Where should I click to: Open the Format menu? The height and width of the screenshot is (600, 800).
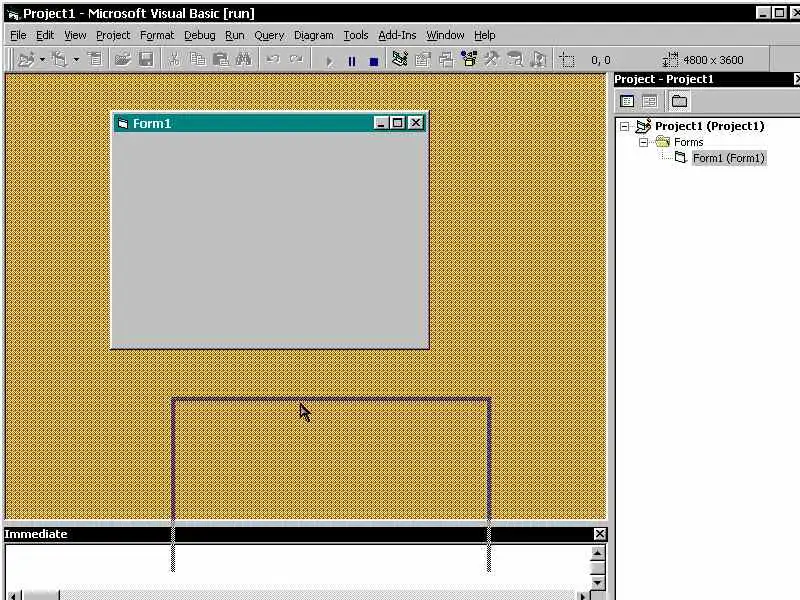pos(157,35)
